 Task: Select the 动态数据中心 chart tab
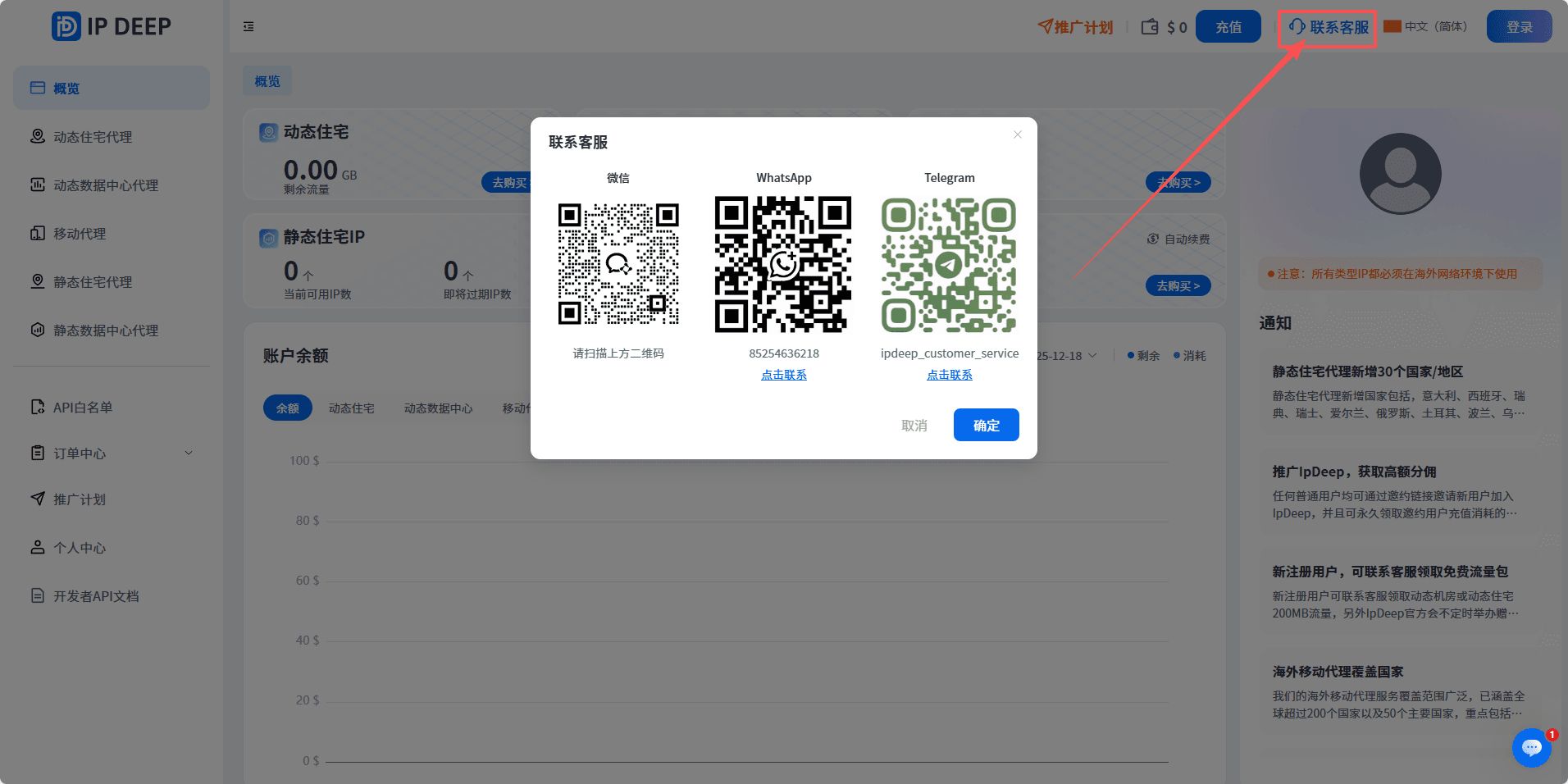439,408
